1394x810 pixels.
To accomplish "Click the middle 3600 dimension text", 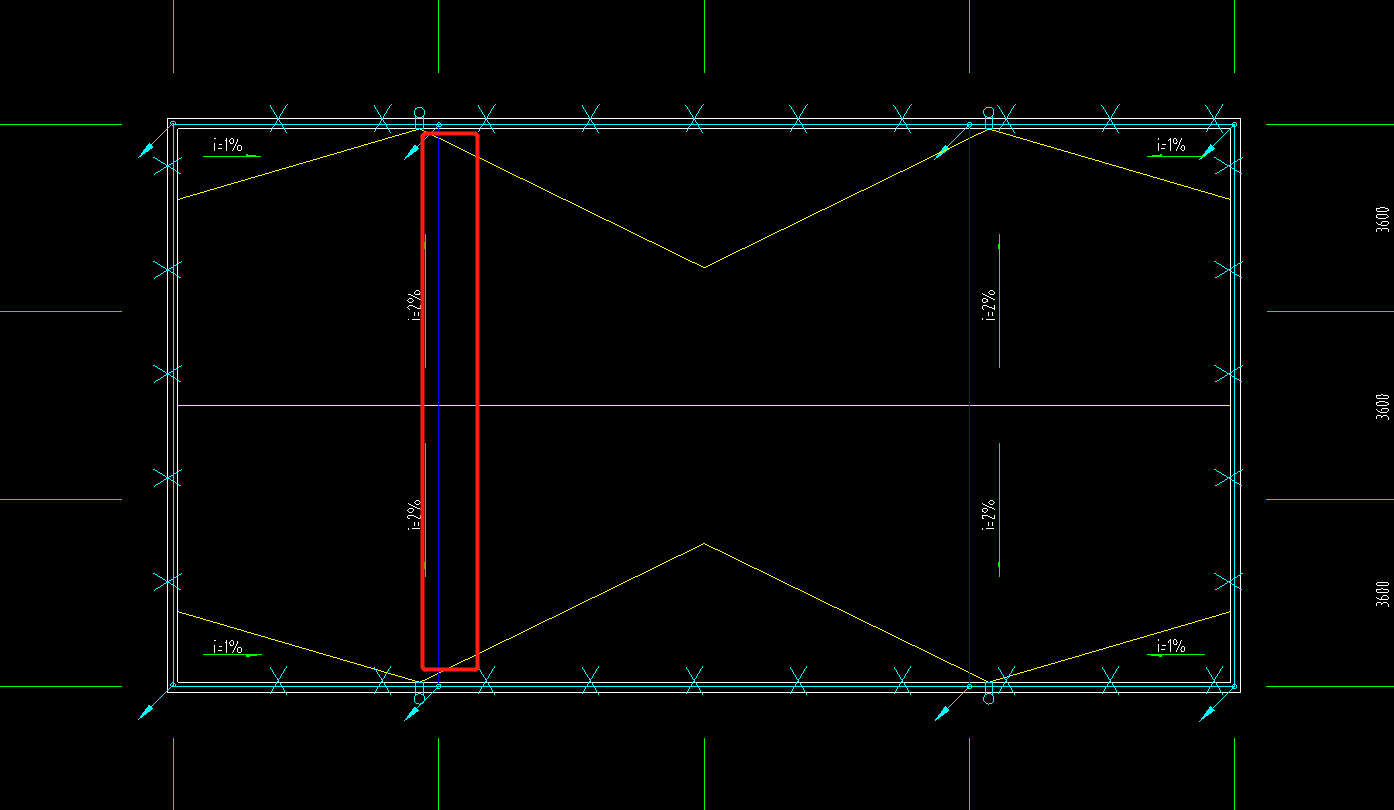I will (1382, 406).
